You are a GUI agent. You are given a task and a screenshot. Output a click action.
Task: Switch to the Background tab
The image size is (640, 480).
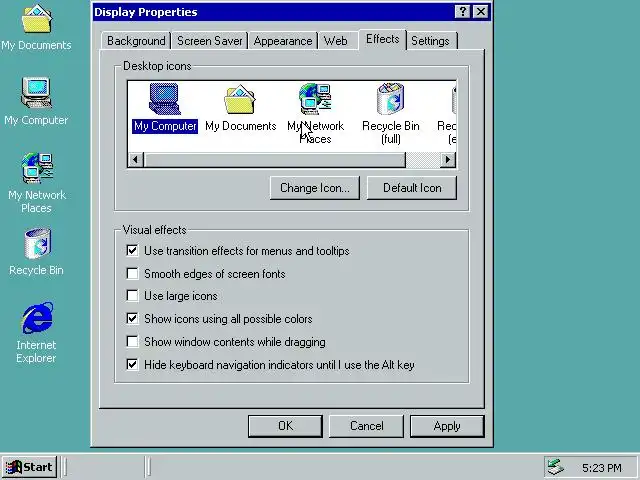[x=136, y=41]
